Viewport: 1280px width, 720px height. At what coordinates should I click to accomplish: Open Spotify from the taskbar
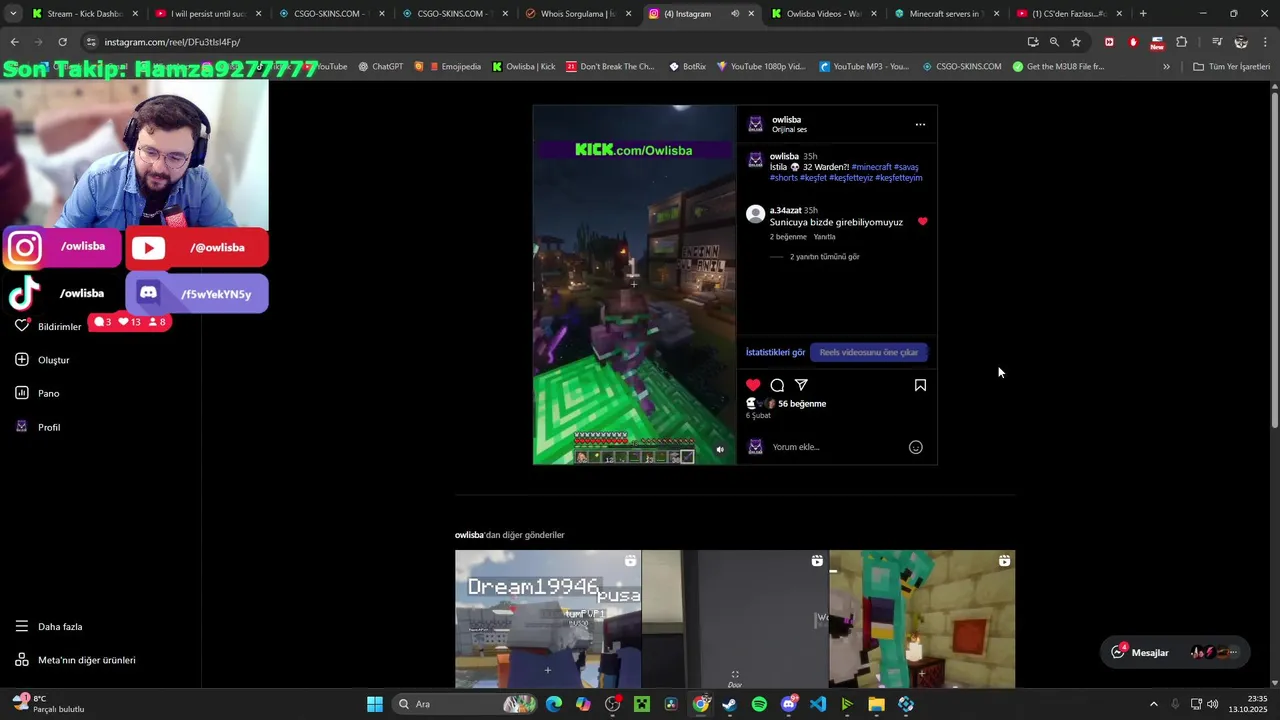[759, 704]
